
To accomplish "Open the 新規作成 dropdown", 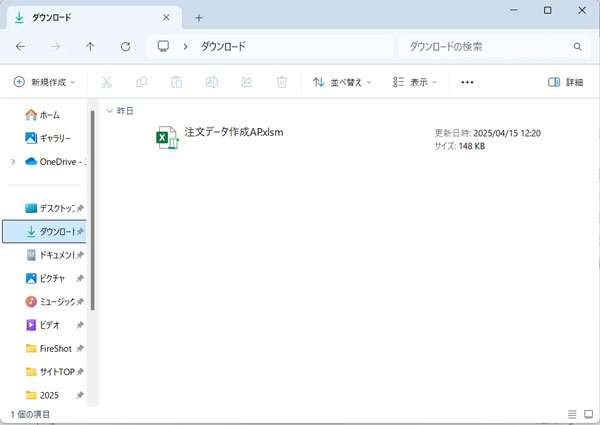I will 46,82.
